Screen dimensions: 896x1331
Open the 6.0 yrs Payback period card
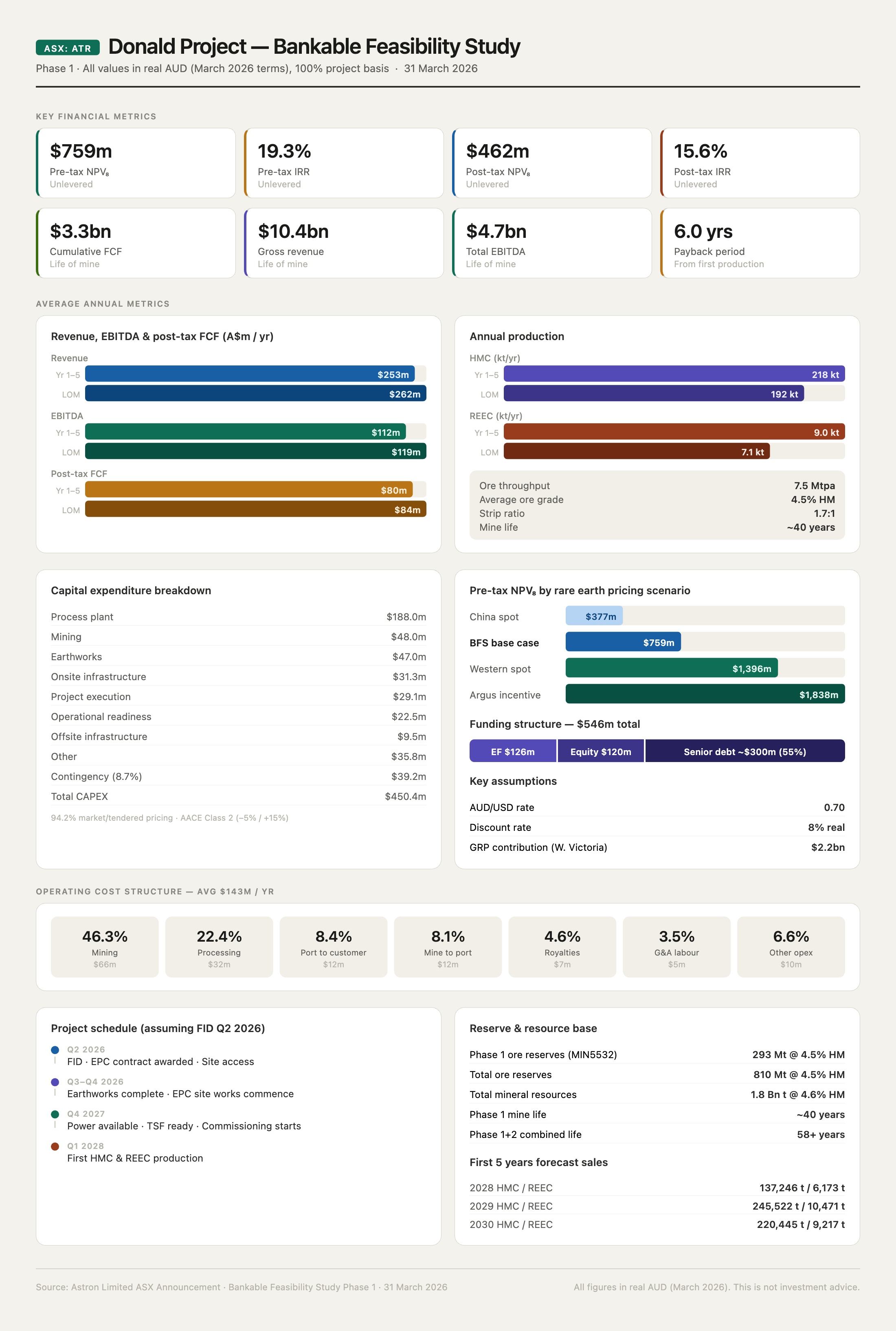point(760,244)
